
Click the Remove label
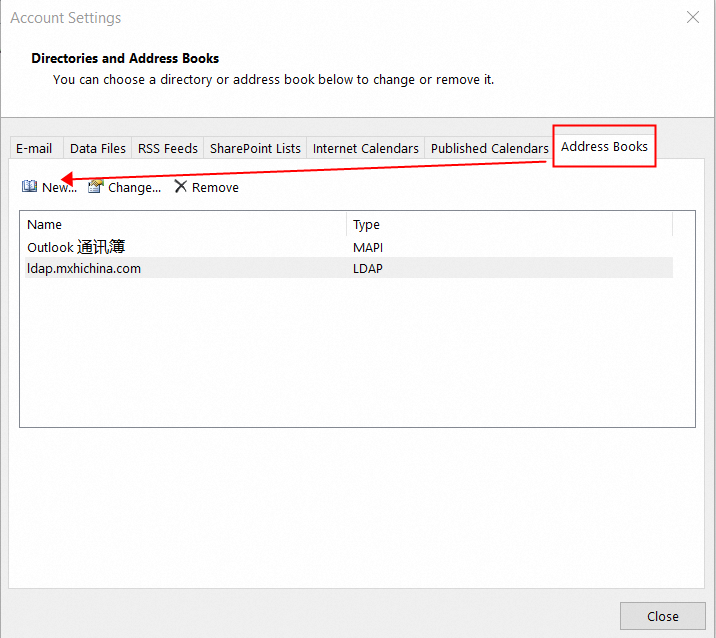coord(215,187)
